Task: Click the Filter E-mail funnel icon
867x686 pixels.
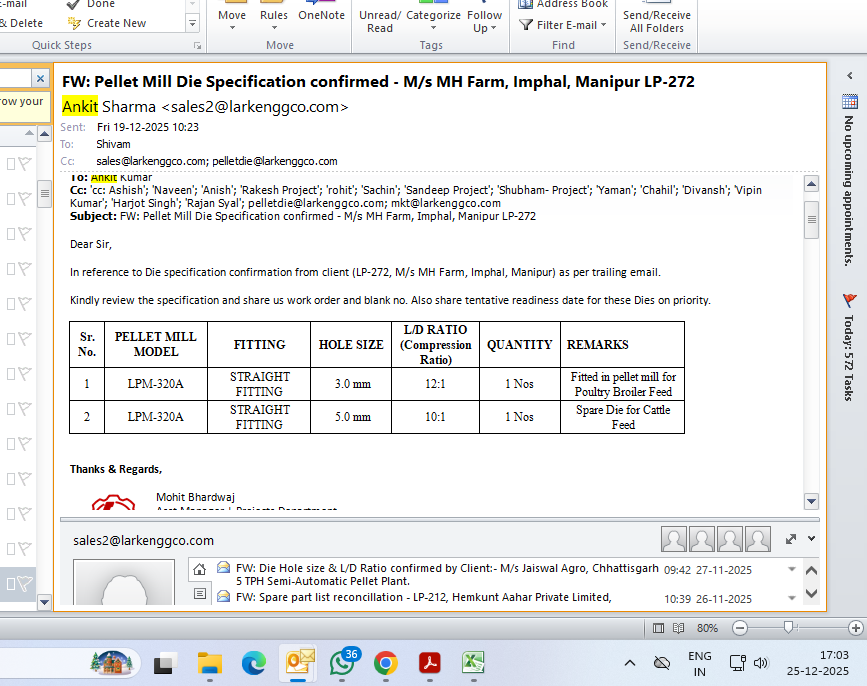Action: click(x=526, y=25)
